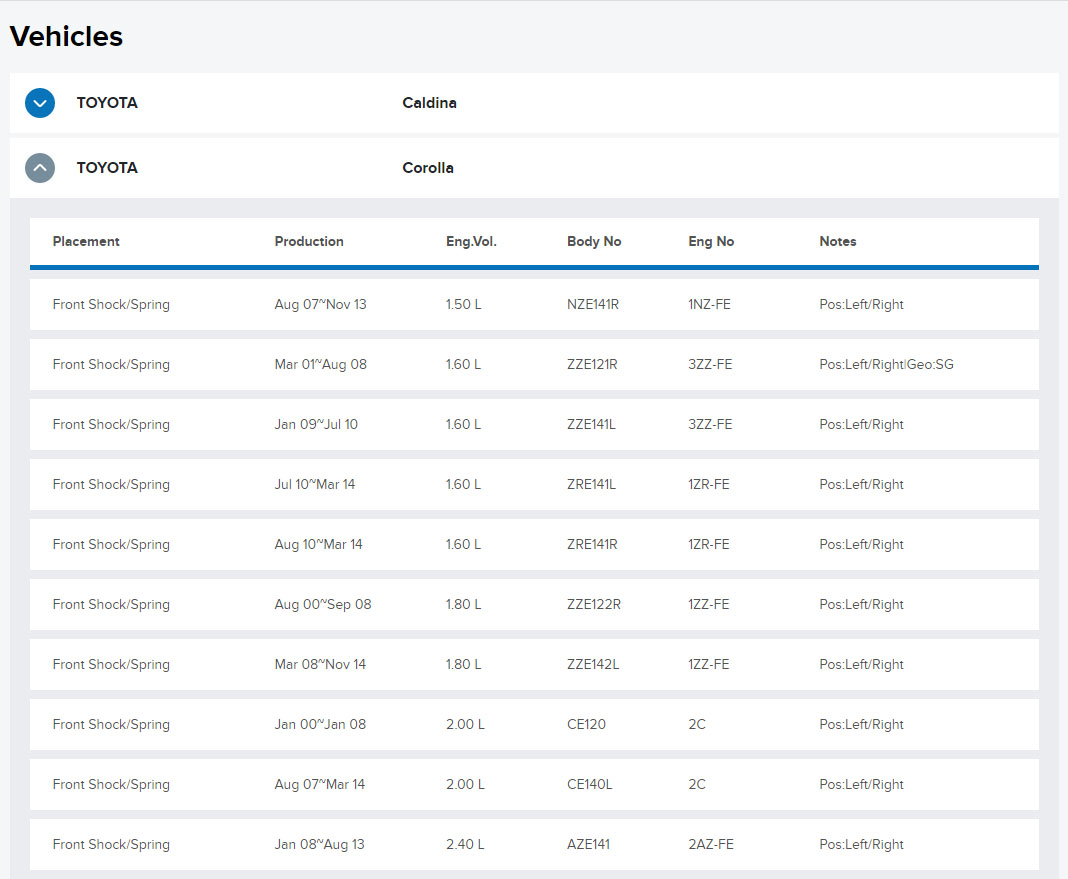The width and height of the screenshot is (1068, 879).
Task: Click production date Jan 08~Aug 13
Action: coord(319,844)
